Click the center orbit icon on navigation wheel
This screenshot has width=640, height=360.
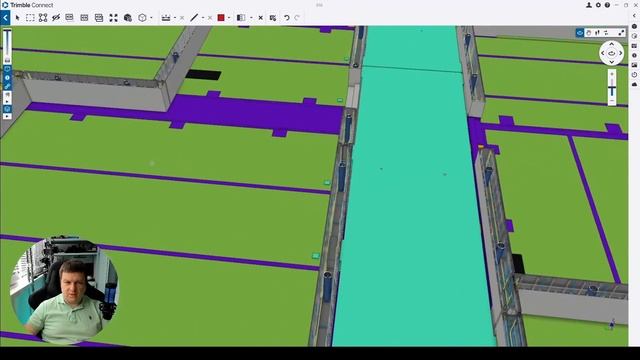coord(611,53)
